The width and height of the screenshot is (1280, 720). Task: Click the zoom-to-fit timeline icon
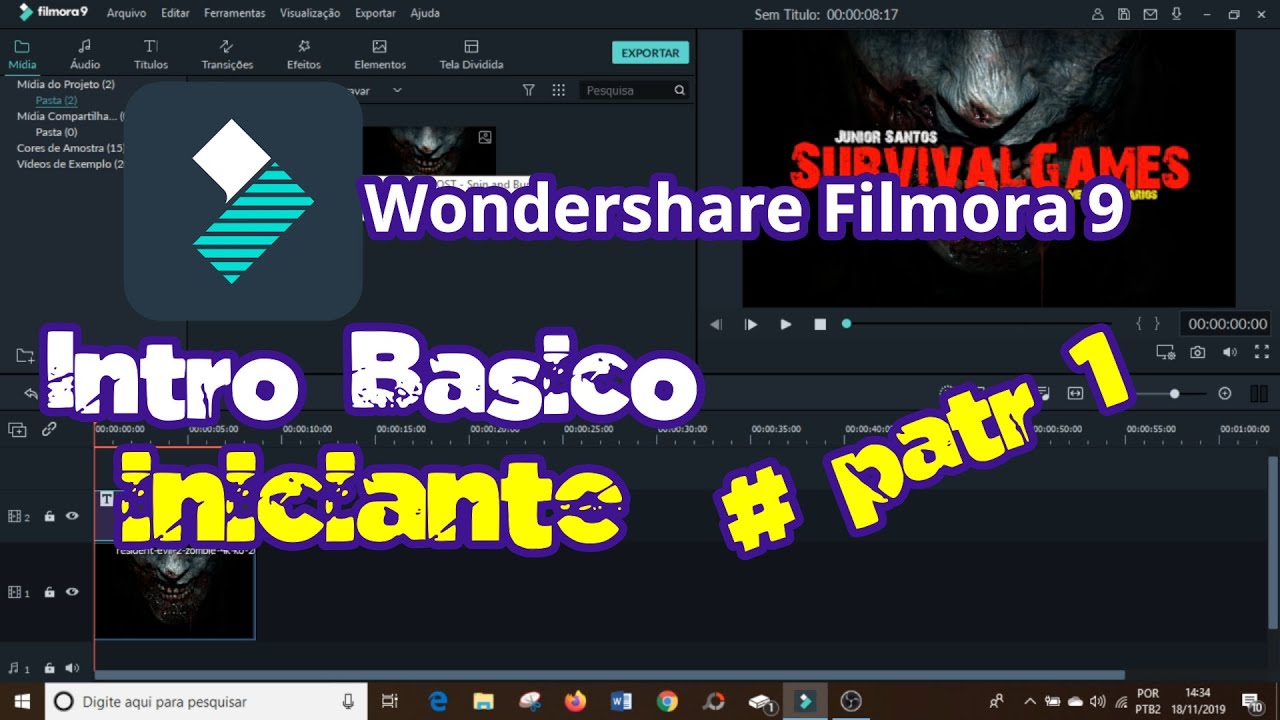1075,394
